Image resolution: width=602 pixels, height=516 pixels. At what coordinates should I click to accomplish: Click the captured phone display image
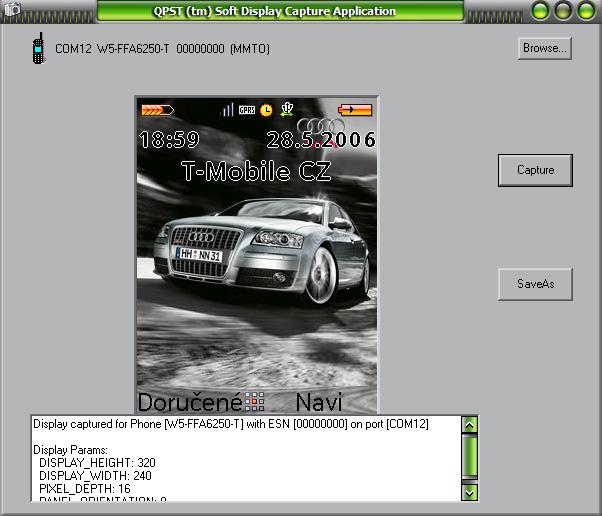click(x=257, y=255)
